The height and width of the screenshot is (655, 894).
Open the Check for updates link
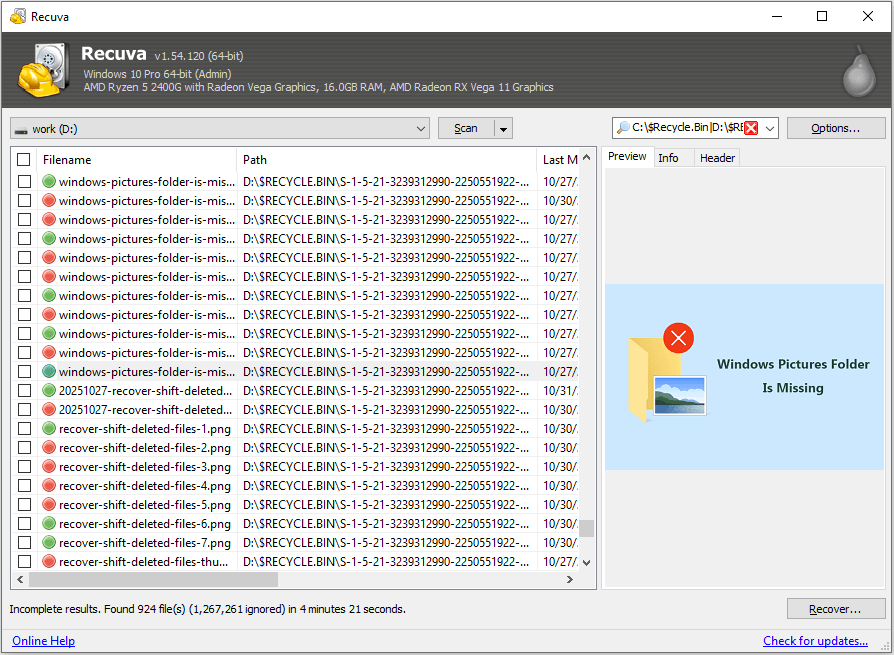pos(815,641)
